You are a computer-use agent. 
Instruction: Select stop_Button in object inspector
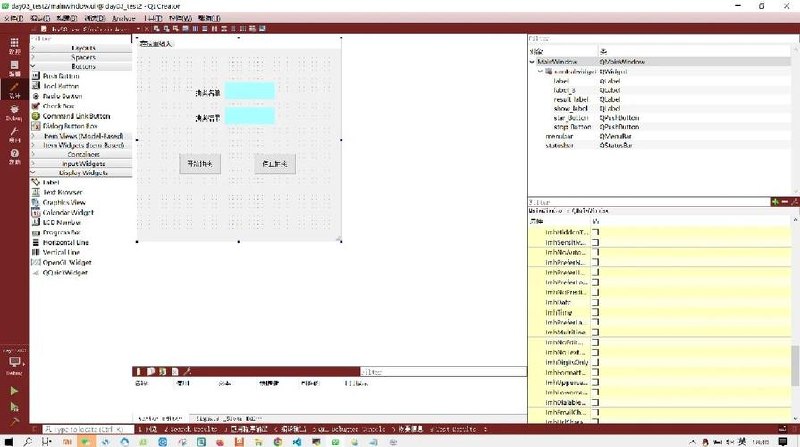(572, 127)
